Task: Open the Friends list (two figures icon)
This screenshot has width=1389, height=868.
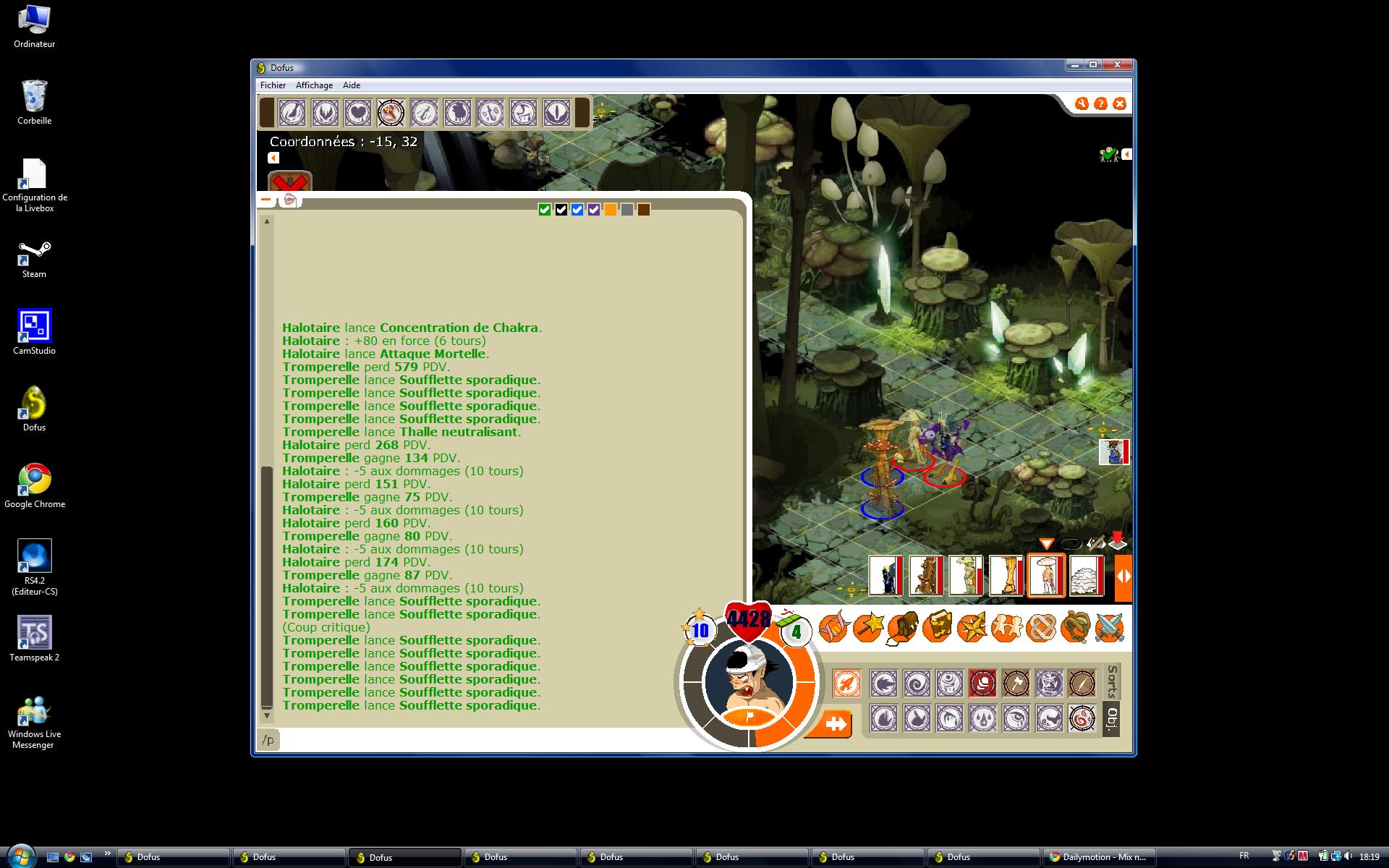Action: coord(1006,627)
